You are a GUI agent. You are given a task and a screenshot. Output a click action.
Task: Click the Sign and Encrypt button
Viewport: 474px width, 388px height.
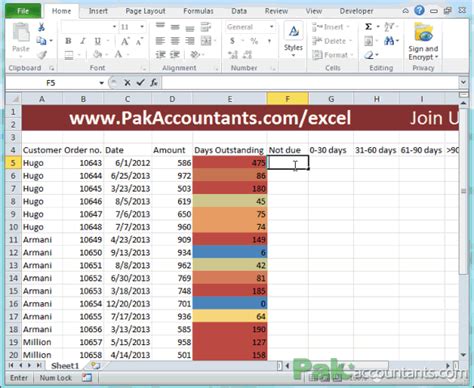(423, 41)
